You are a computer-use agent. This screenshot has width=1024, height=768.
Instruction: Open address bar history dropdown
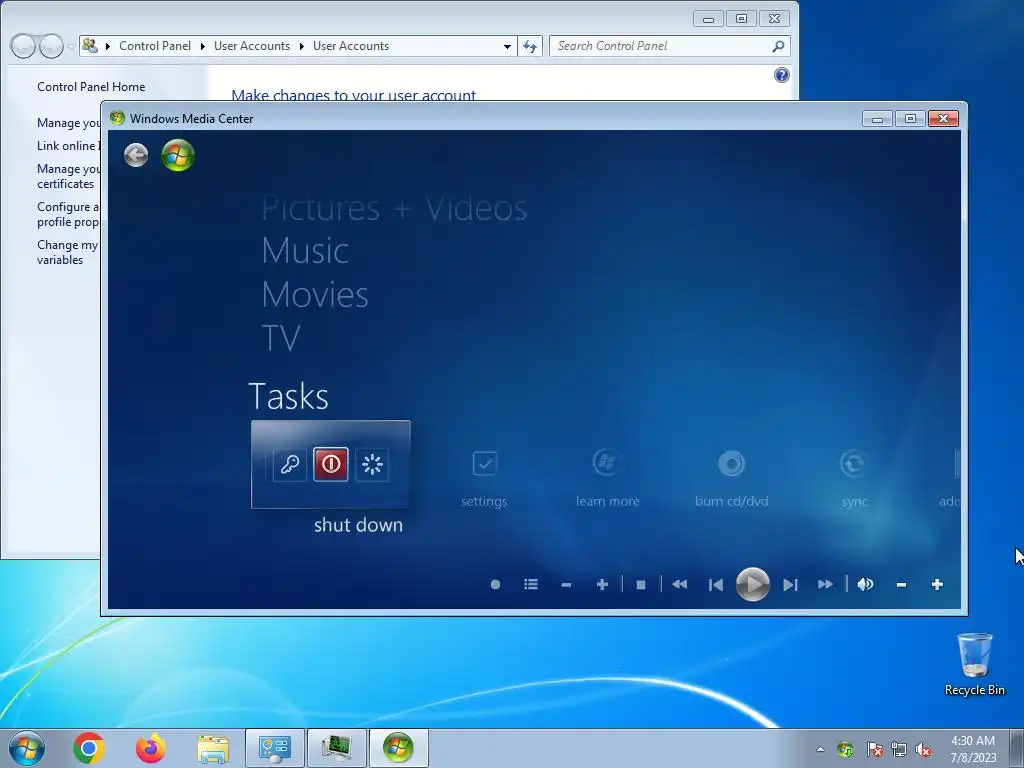click(x=507, y=46)
